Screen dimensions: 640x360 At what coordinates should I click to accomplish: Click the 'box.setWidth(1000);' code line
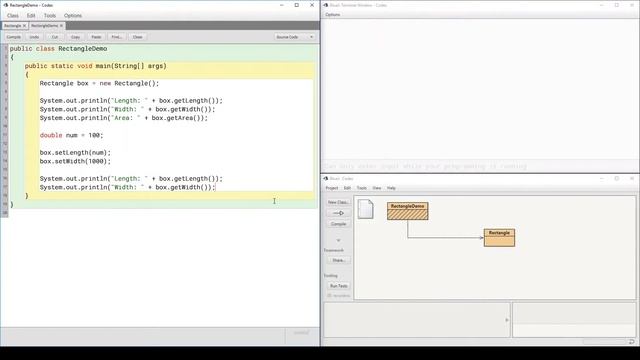(x=75, y=161)
